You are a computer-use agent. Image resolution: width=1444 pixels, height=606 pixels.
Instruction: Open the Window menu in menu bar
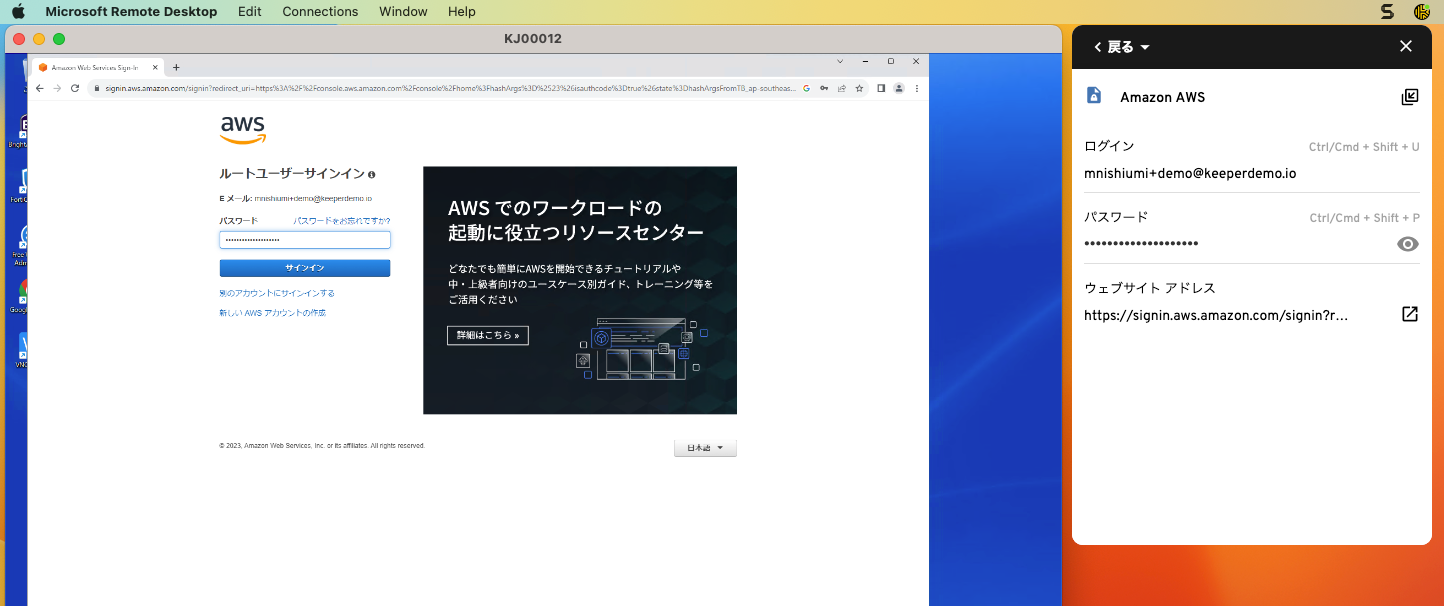[403, 12]
